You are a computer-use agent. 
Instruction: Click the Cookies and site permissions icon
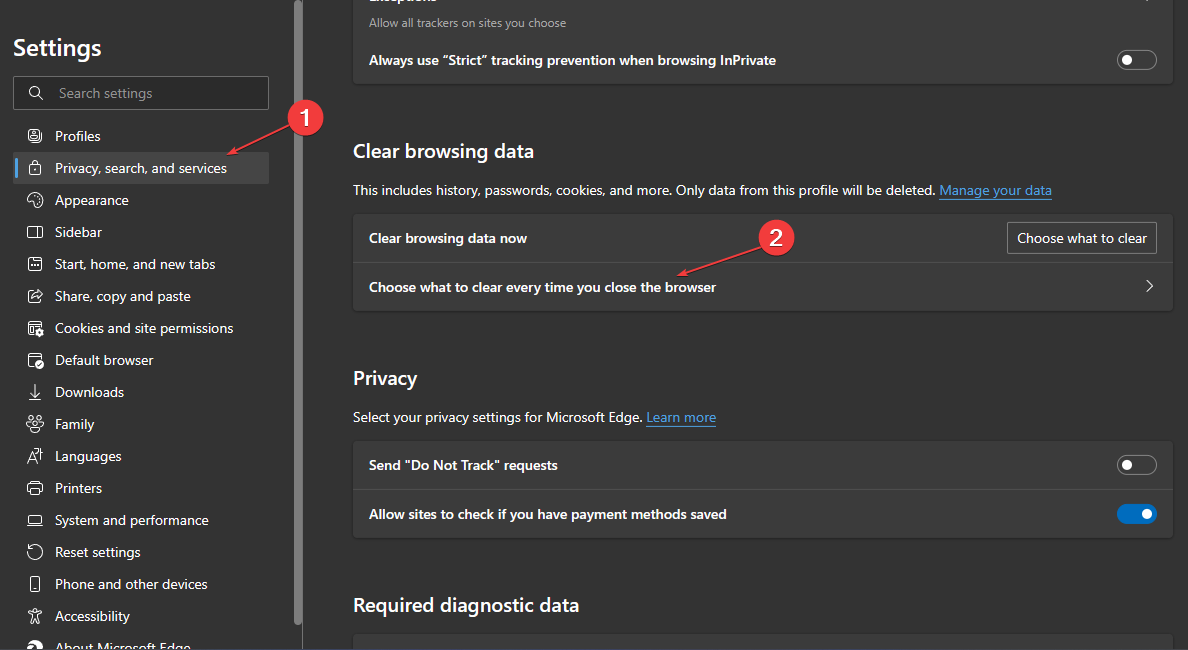click(35, 328)
